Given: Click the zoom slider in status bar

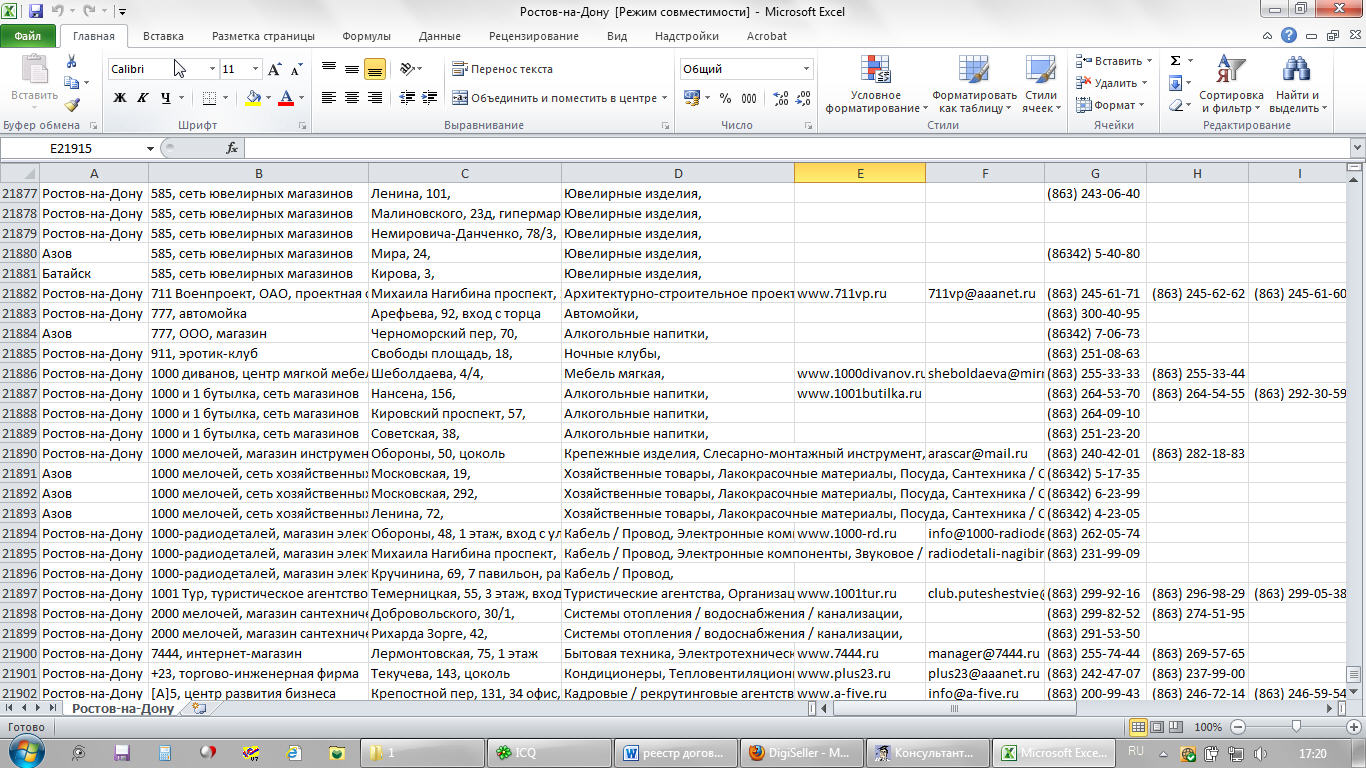Looking at the screenshot, I should pos(1297,727).
